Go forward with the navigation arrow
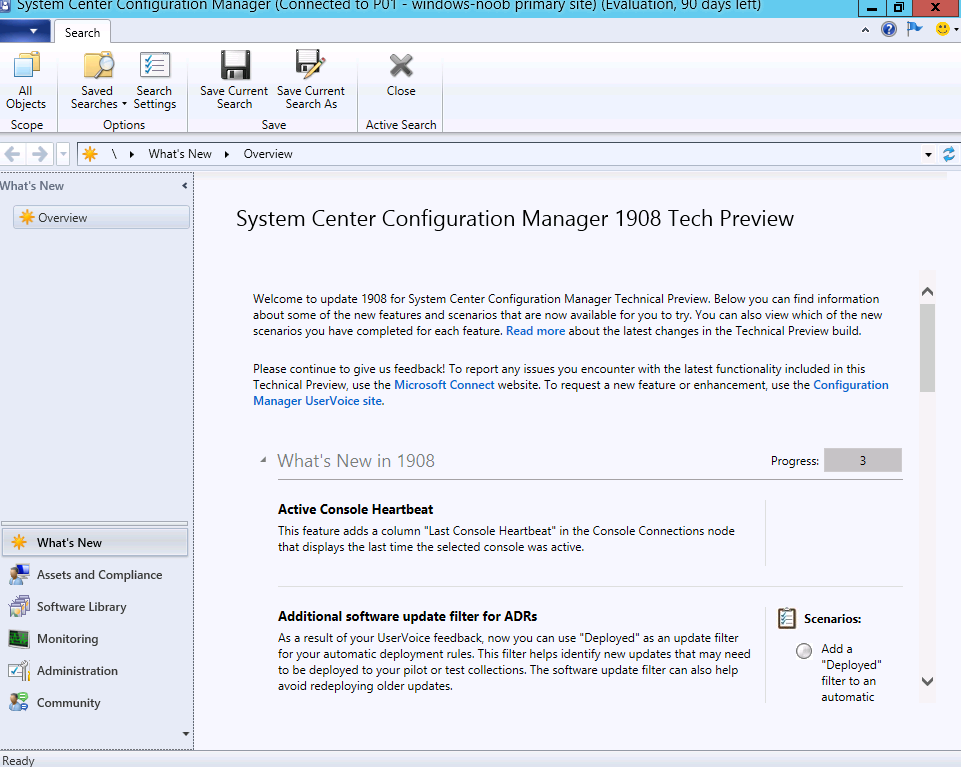 [39, 154]
